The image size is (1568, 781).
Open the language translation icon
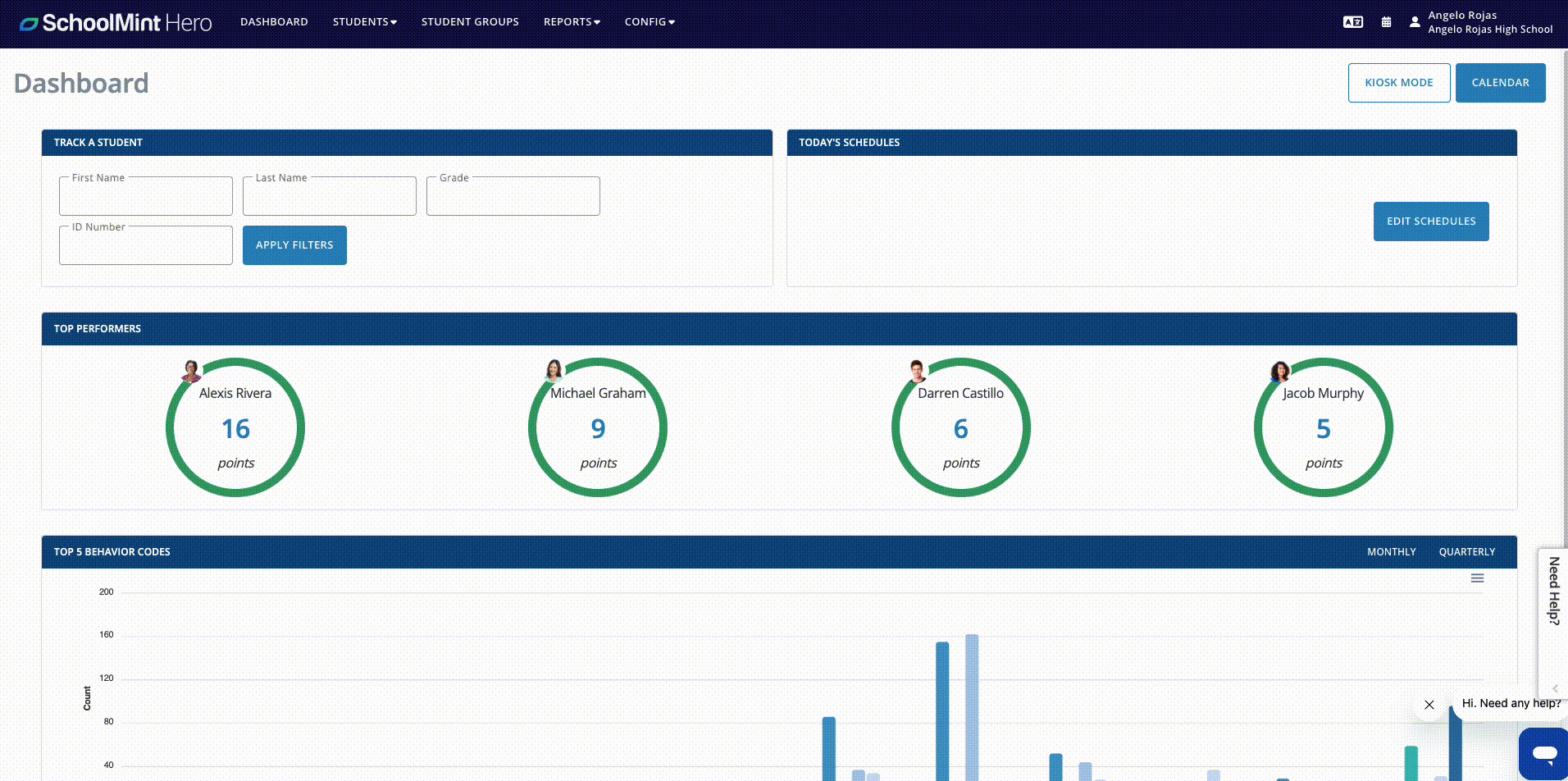point(1352,22)
